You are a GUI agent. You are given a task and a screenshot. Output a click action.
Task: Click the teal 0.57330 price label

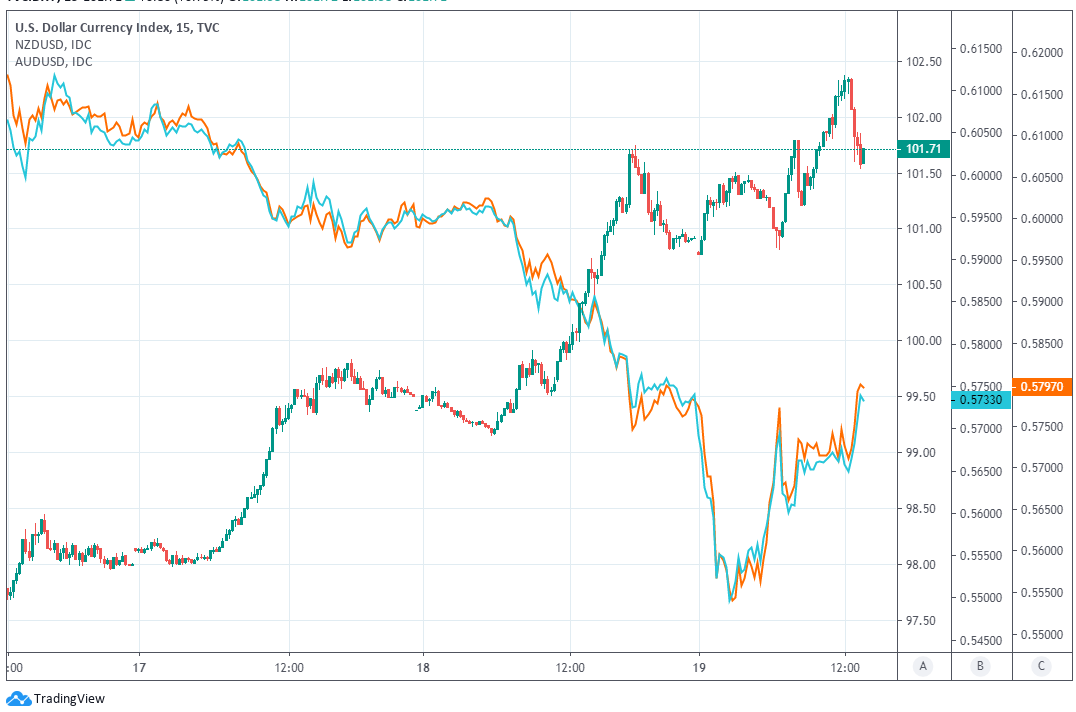coord(980,400)
